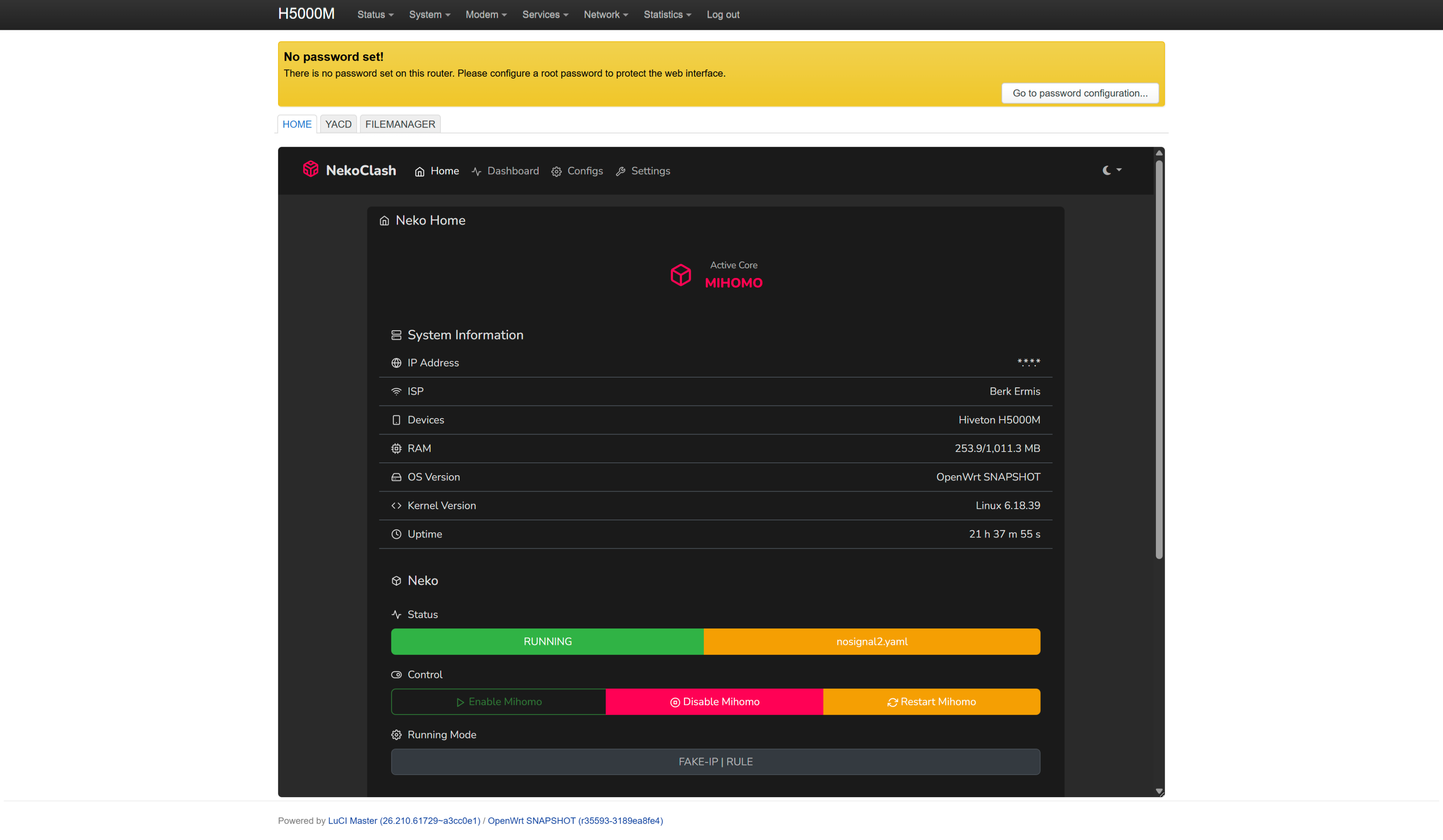This screenshot has width=1443, height=840.
Task: Click the Configs gear icon
Action: pos(557,171)
